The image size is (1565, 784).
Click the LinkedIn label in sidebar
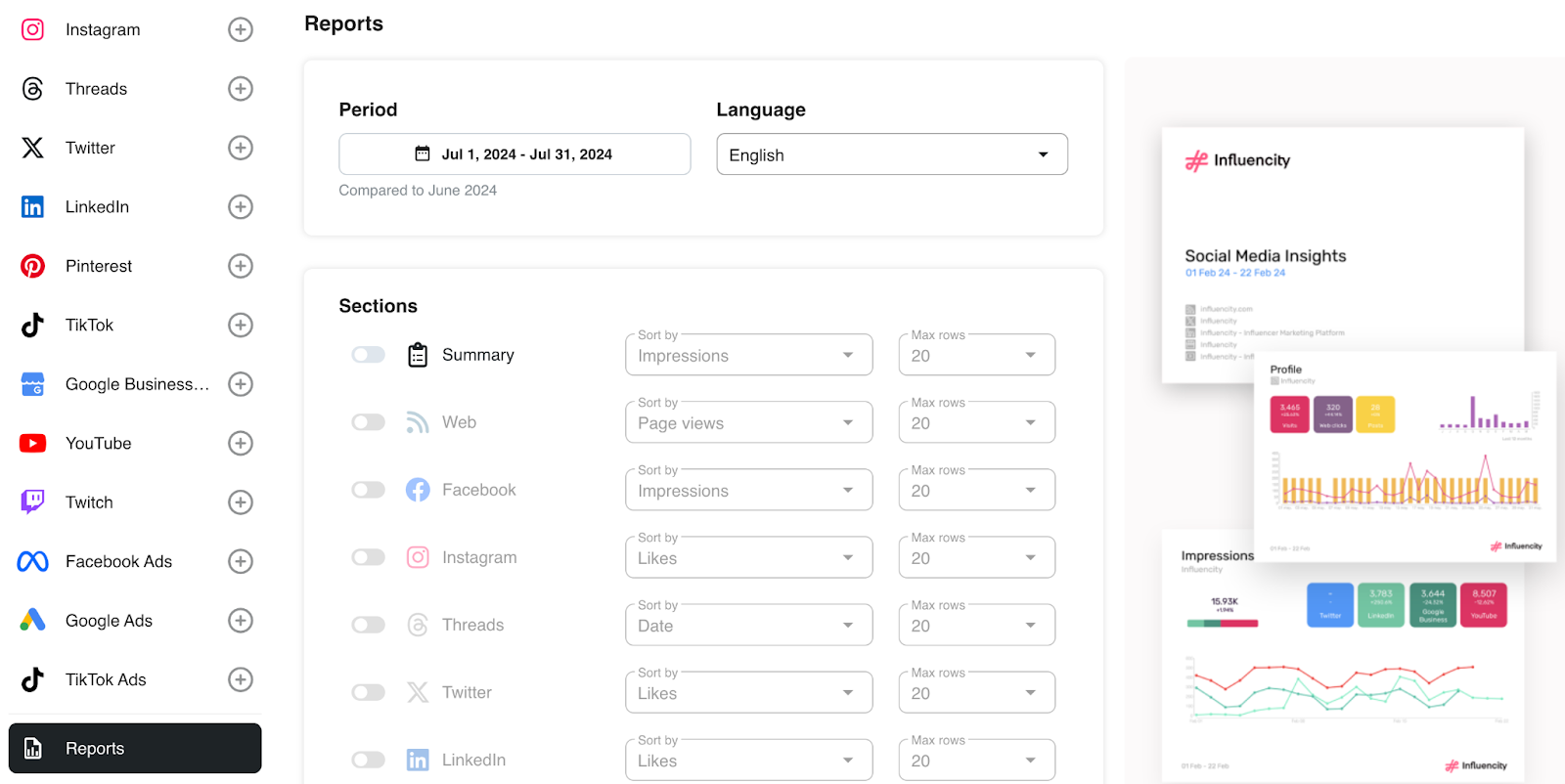[x=97, y=207]
